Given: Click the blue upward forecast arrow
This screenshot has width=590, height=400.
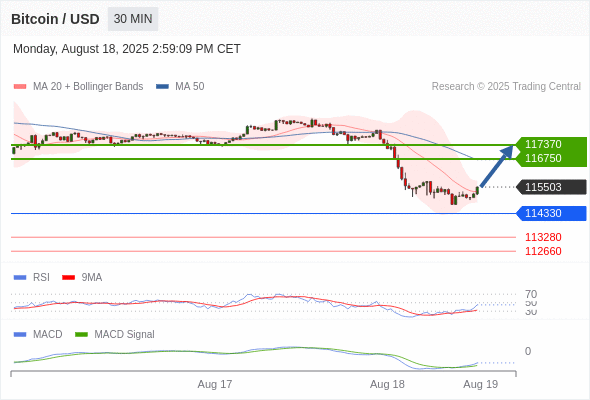Looking at the screenshot, I should point(496,166).
